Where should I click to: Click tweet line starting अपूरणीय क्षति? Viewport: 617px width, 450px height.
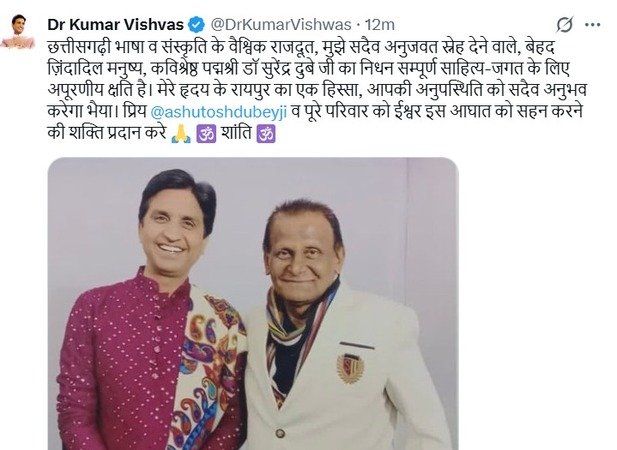[317, 90]
